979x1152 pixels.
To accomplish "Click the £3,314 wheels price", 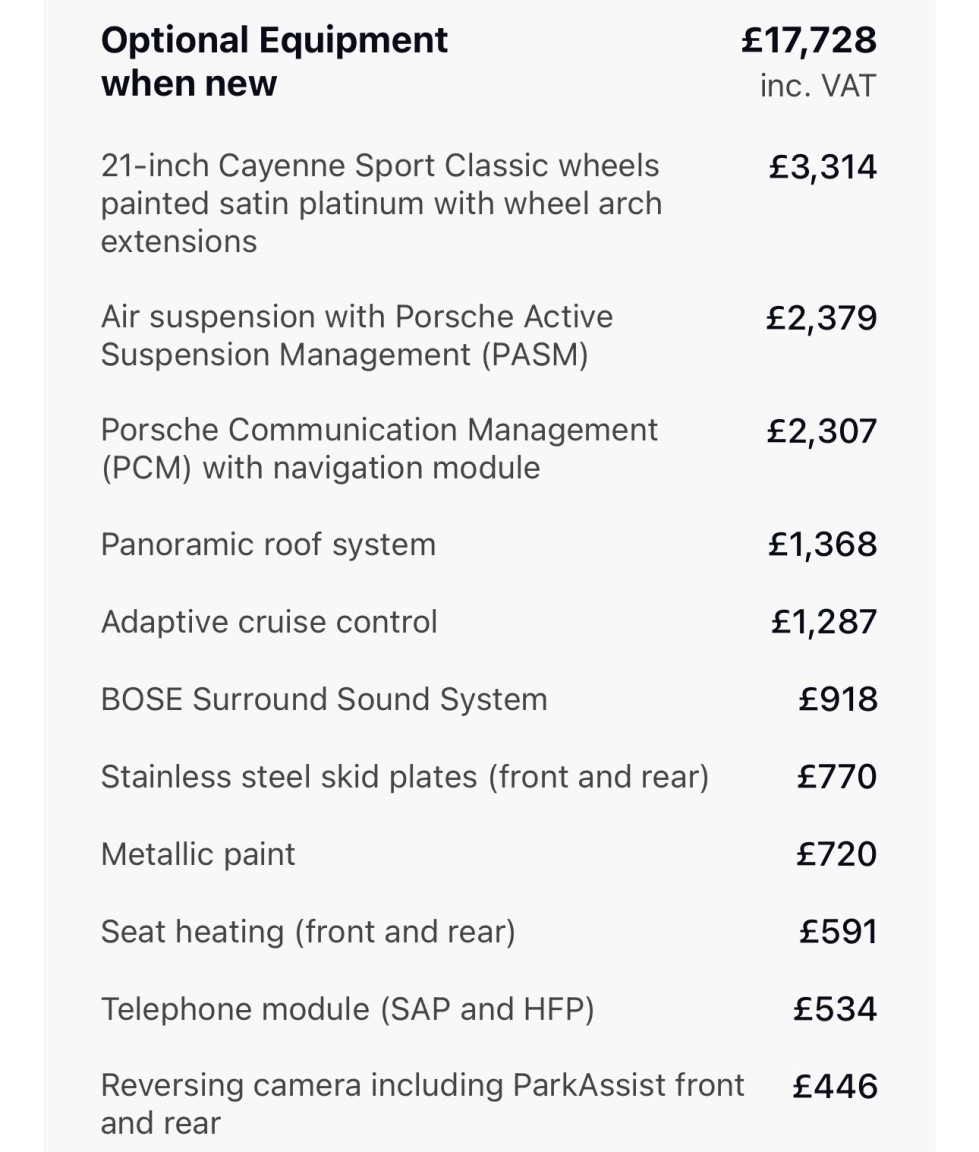I will (x=822, y=167).
